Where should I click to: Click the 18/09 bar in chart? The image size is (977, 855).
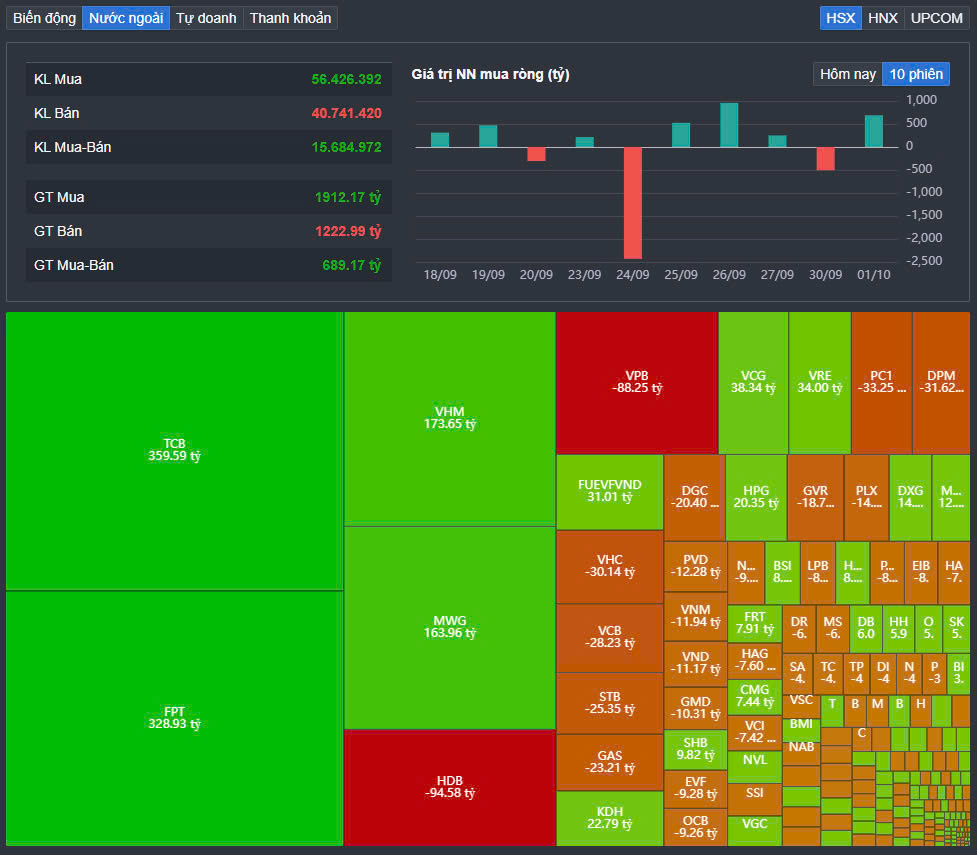tap(440, 140)
